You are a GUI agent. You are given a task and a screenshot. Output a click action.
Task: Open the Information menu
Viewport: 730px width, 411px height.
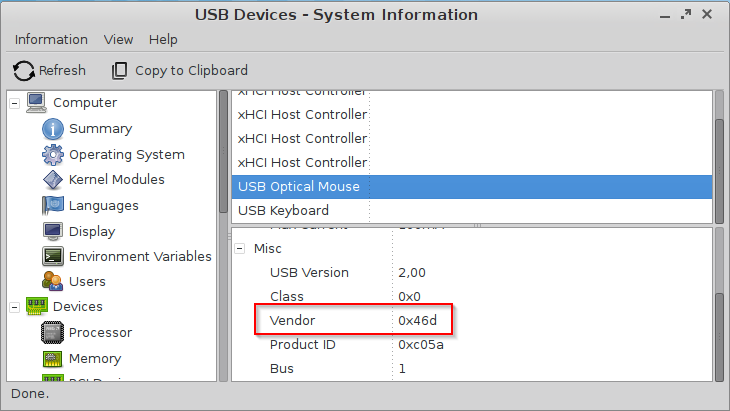51,39
